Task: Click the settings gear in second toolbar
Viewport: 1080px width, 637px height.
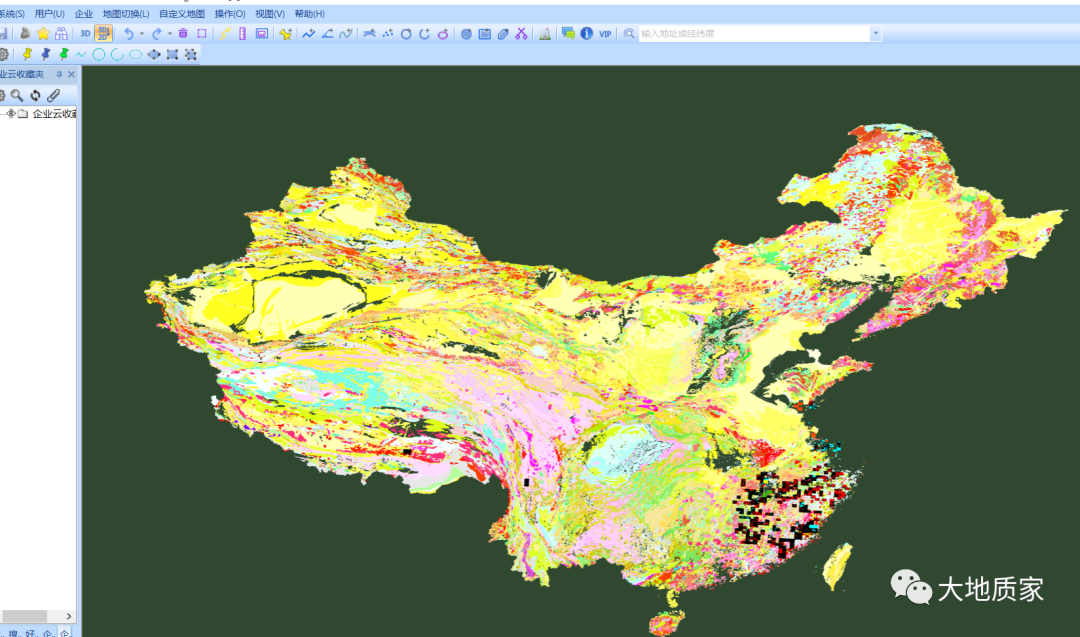Action: [3, 54]
